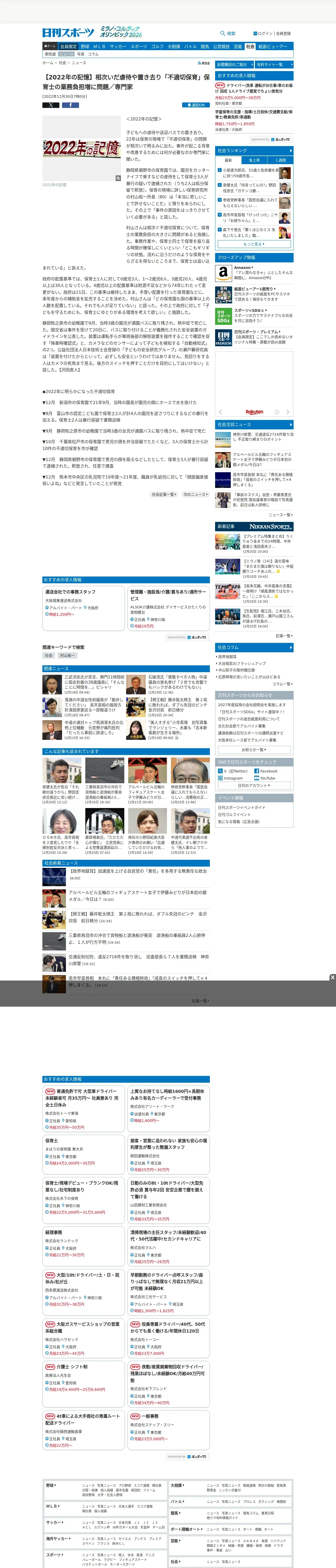This screenshot has height=1568, width=336.
Task: Enlarge the 2022年の記憶 image with magnifier icon
Action: pyautogui.click(x=118, y=178)
